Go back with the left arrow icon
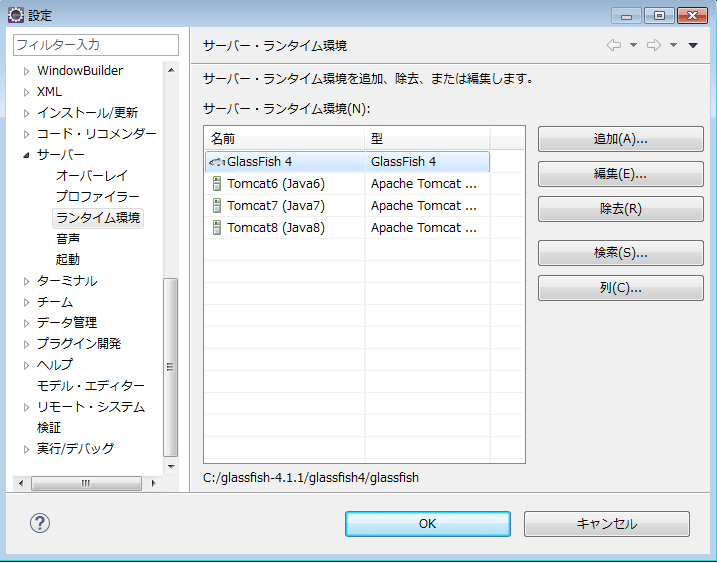This screenshot has width=717, height=563. pos(614,45)
